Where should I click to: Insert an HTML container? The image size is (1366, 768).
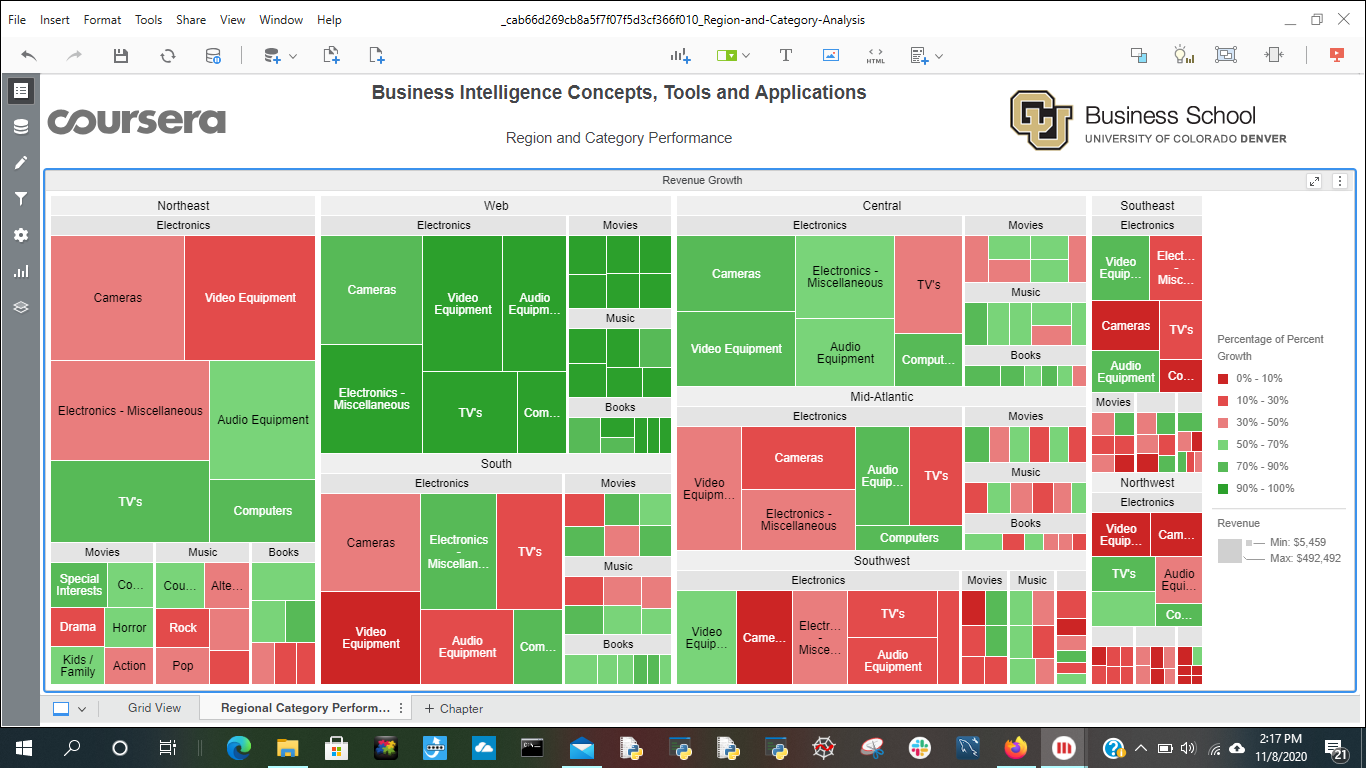coord(875,56)
